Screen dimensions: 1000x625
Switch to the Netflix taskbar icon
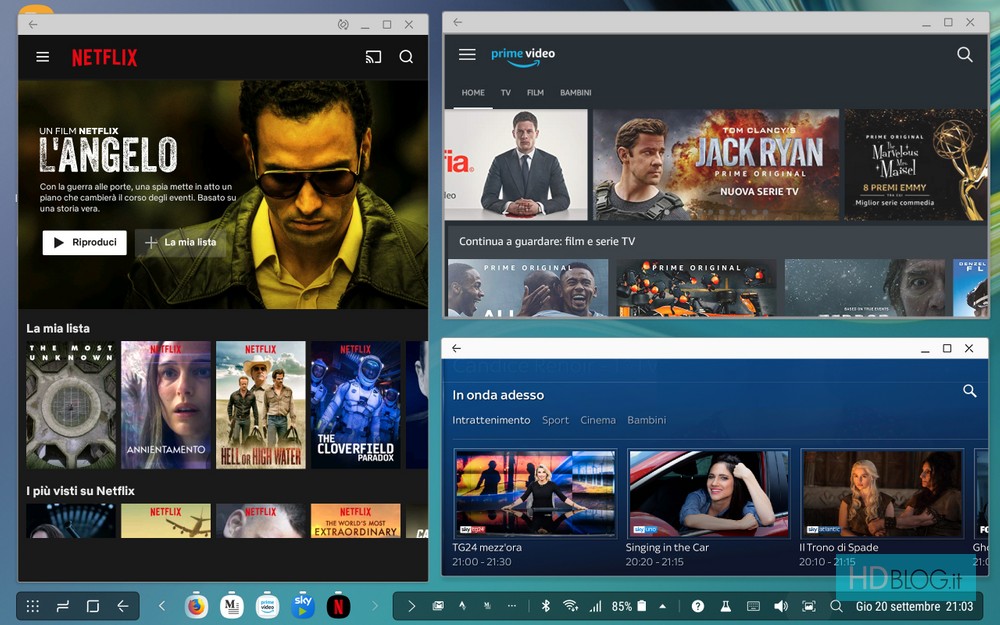point(339,606)
